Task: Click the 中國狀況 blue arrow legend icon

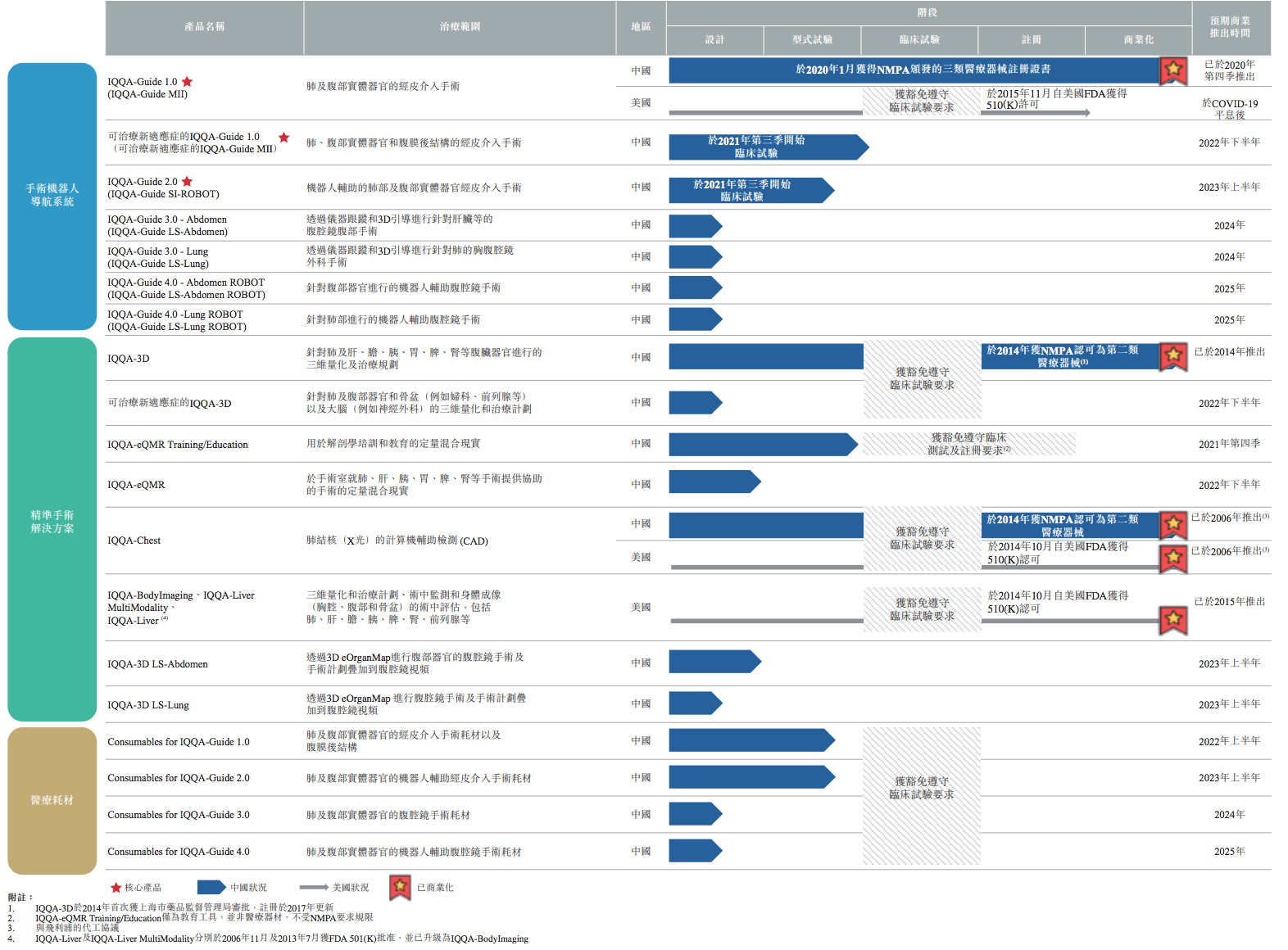Action: (x=211, y=888)
